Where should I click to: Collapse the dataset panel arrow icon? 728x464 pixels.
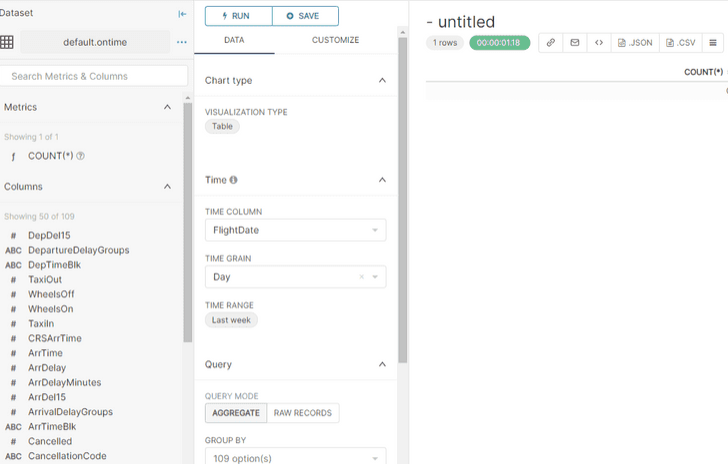182,14
